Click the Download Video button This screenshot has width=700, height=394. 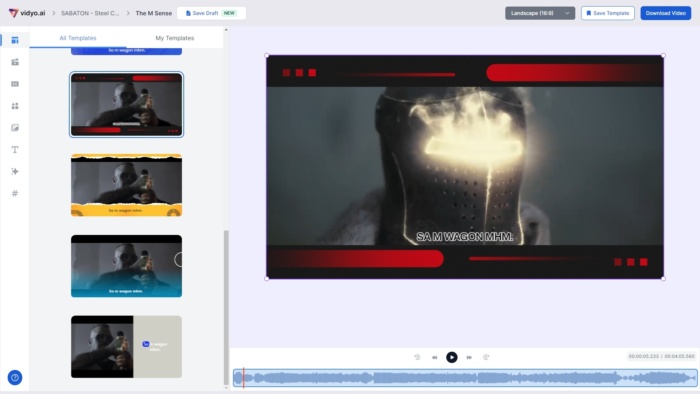pos(665,13)
